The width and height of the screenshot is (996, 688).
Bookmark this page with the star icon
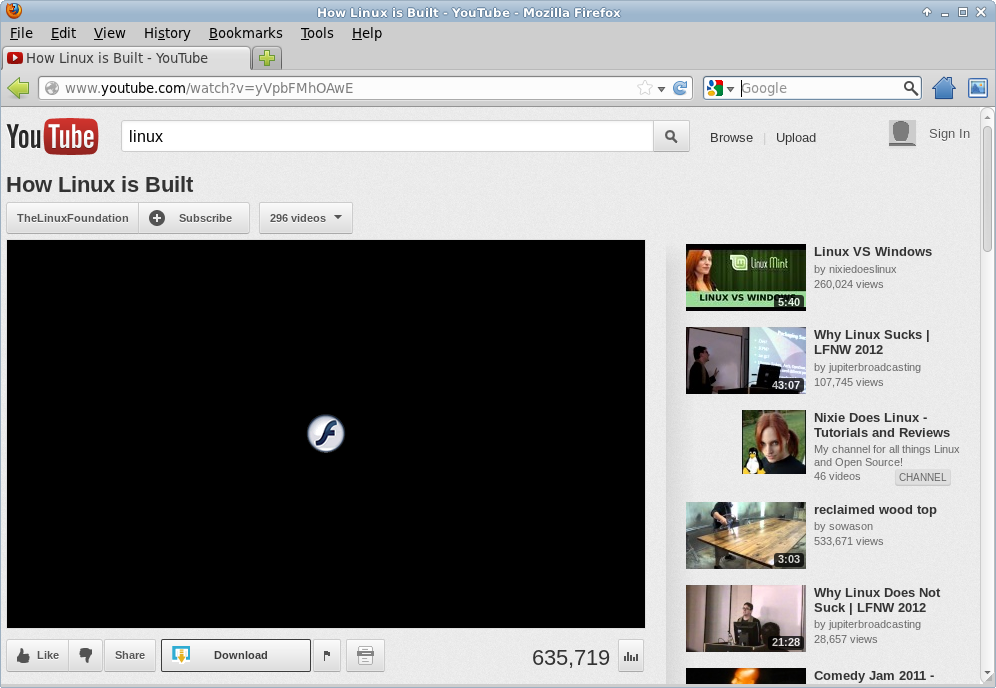pos(645,88)
